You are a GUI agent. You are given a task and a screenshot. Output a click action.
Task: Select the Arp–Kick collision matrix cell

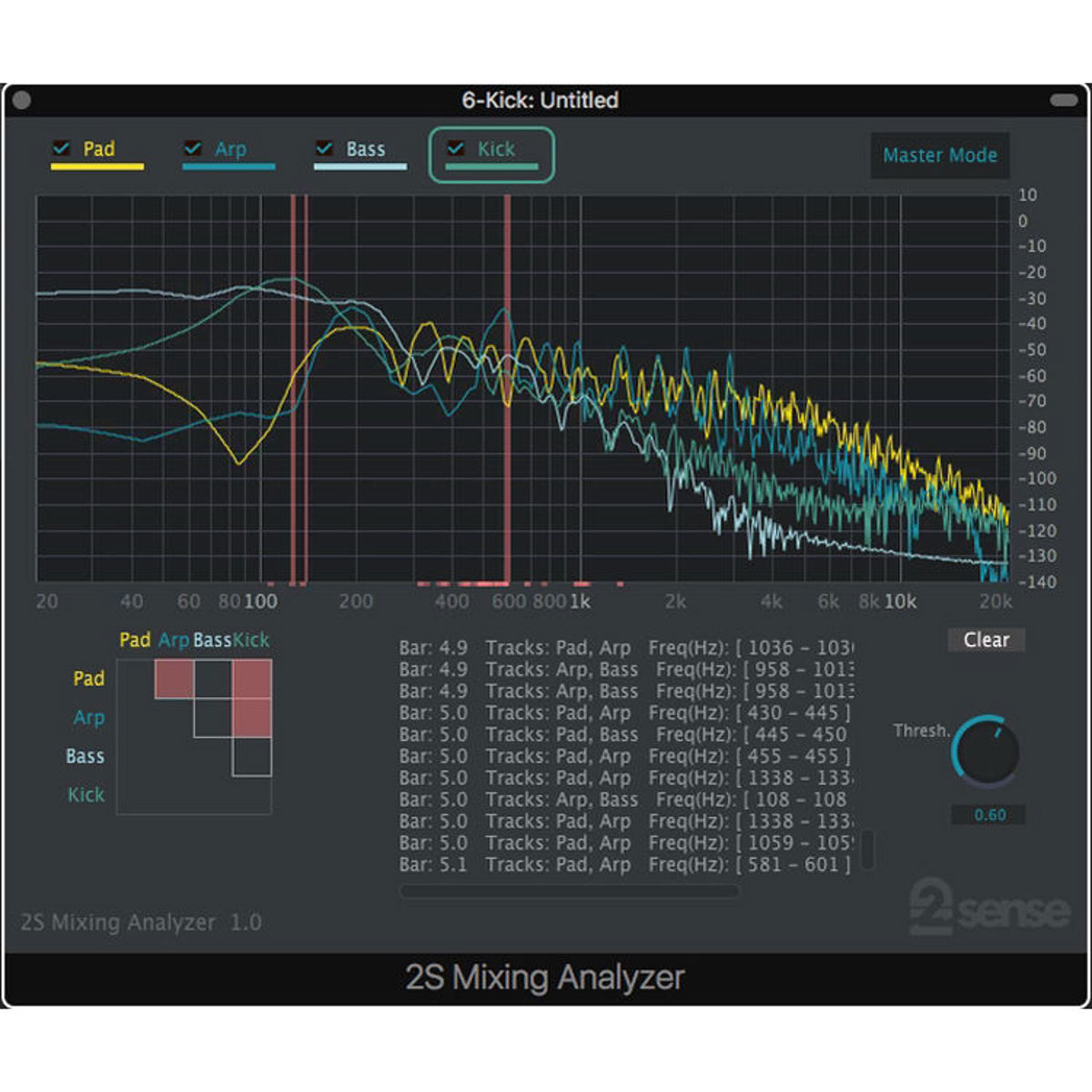252,718
